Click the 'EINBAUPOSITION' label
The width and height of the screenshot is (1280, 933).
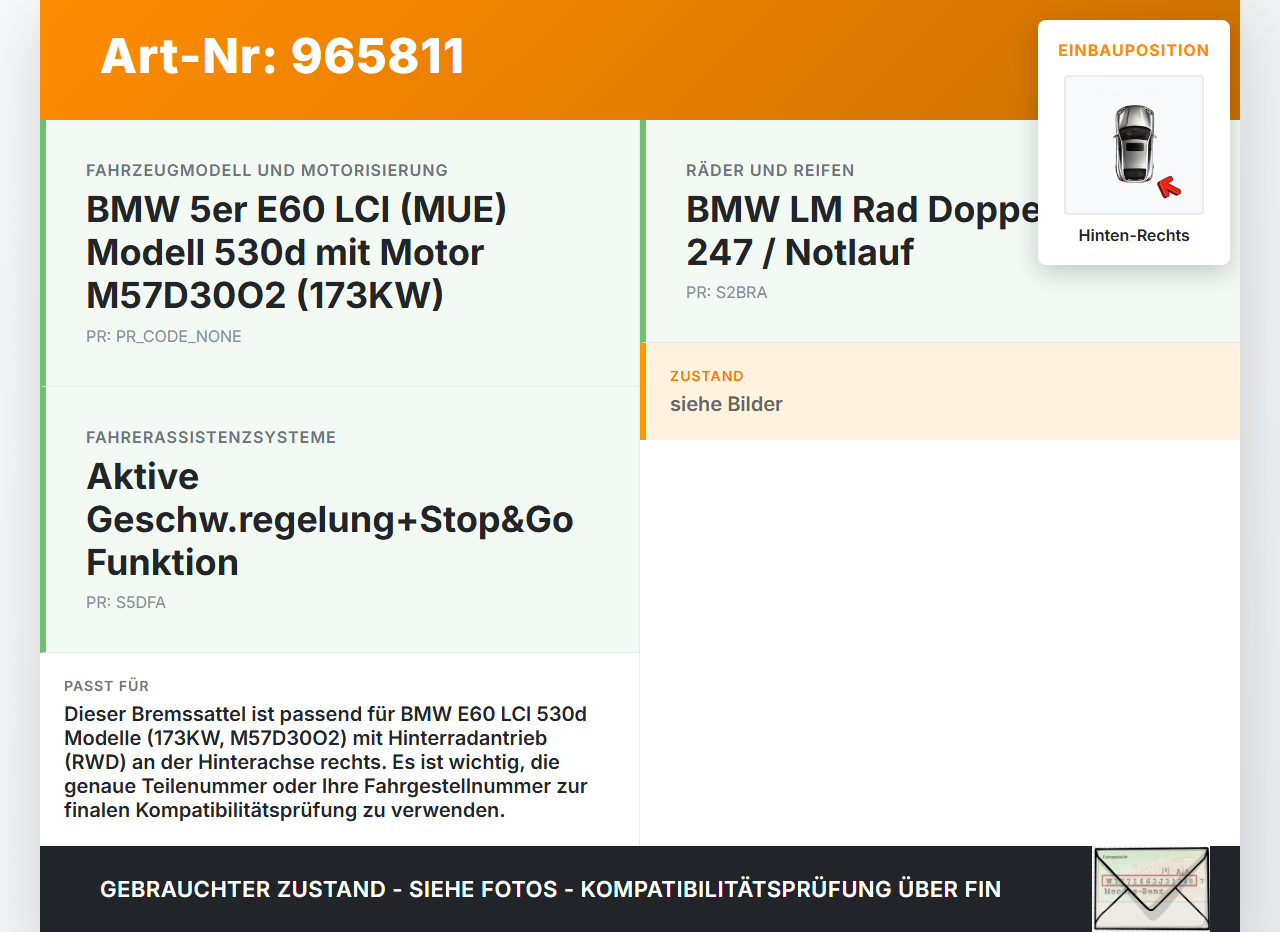point(1134,50)
